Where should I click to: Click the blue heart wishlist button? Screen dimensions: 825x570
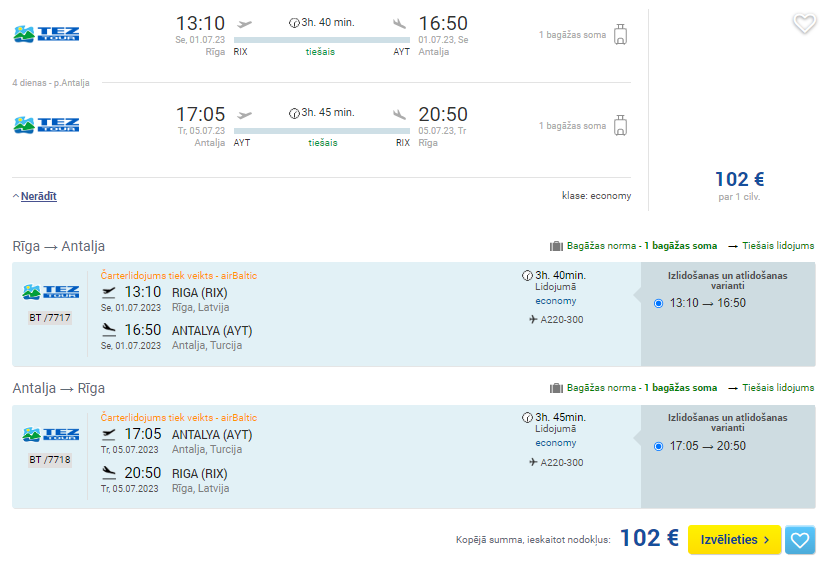tap(800, 540)
